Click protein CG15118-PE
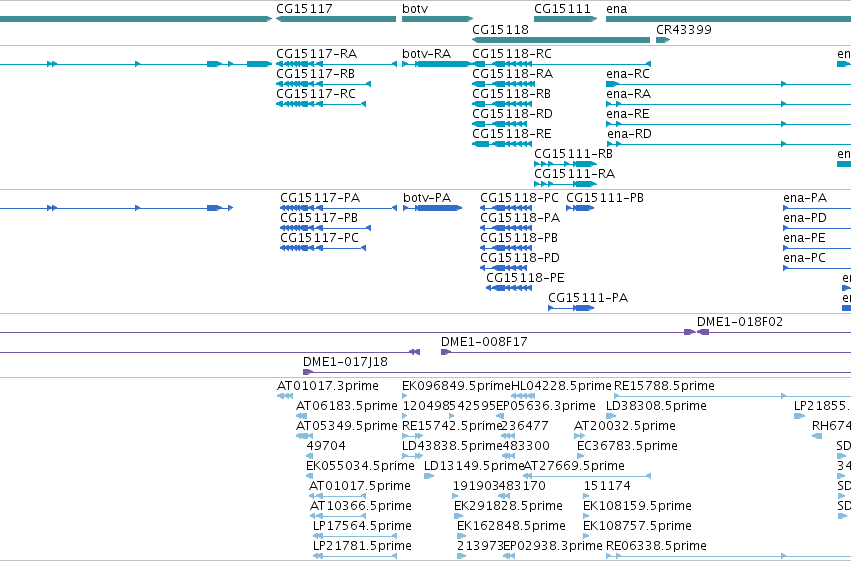The width and height of the screenshot is (851, 561). (509, 288)
